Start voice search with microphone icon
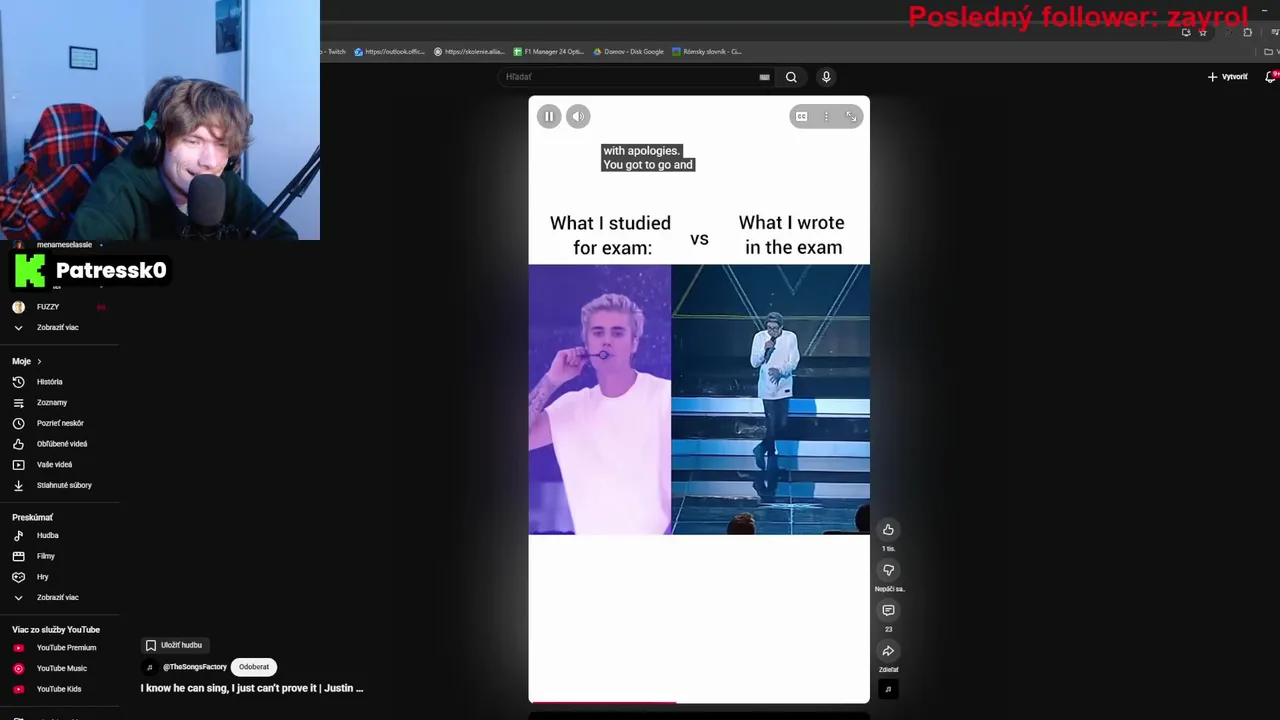This screenshot has width=1280, height=720. pyautogui.click(x=826, y=77)
